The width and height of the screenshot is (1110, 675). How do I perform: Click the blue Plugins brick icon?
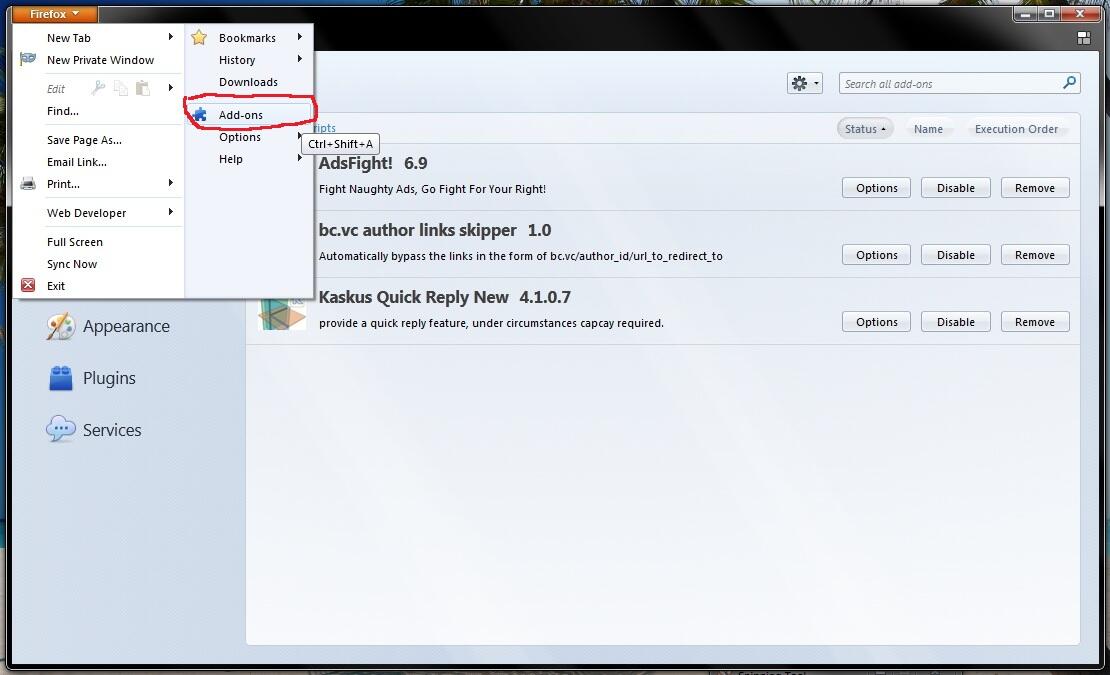pos(61,378)
